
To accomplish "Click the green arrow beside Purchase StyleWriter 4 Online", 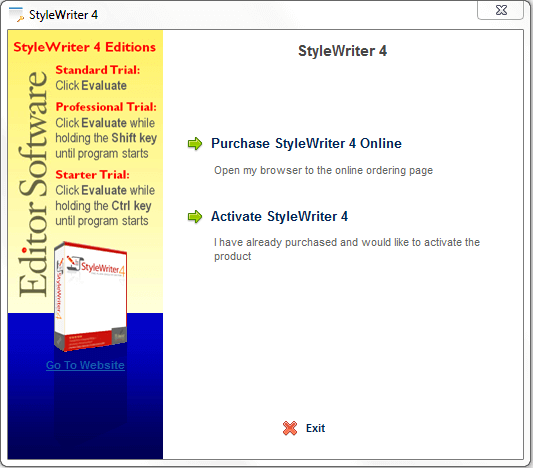I will click(x=195, y=144).
